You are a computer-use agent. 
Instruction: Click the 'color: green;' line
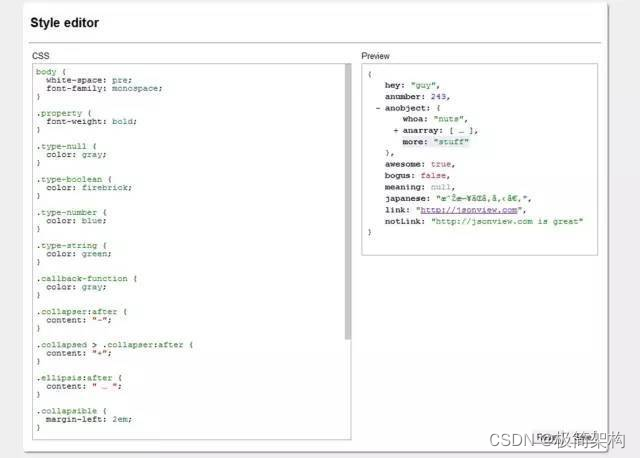coord(78,253)
